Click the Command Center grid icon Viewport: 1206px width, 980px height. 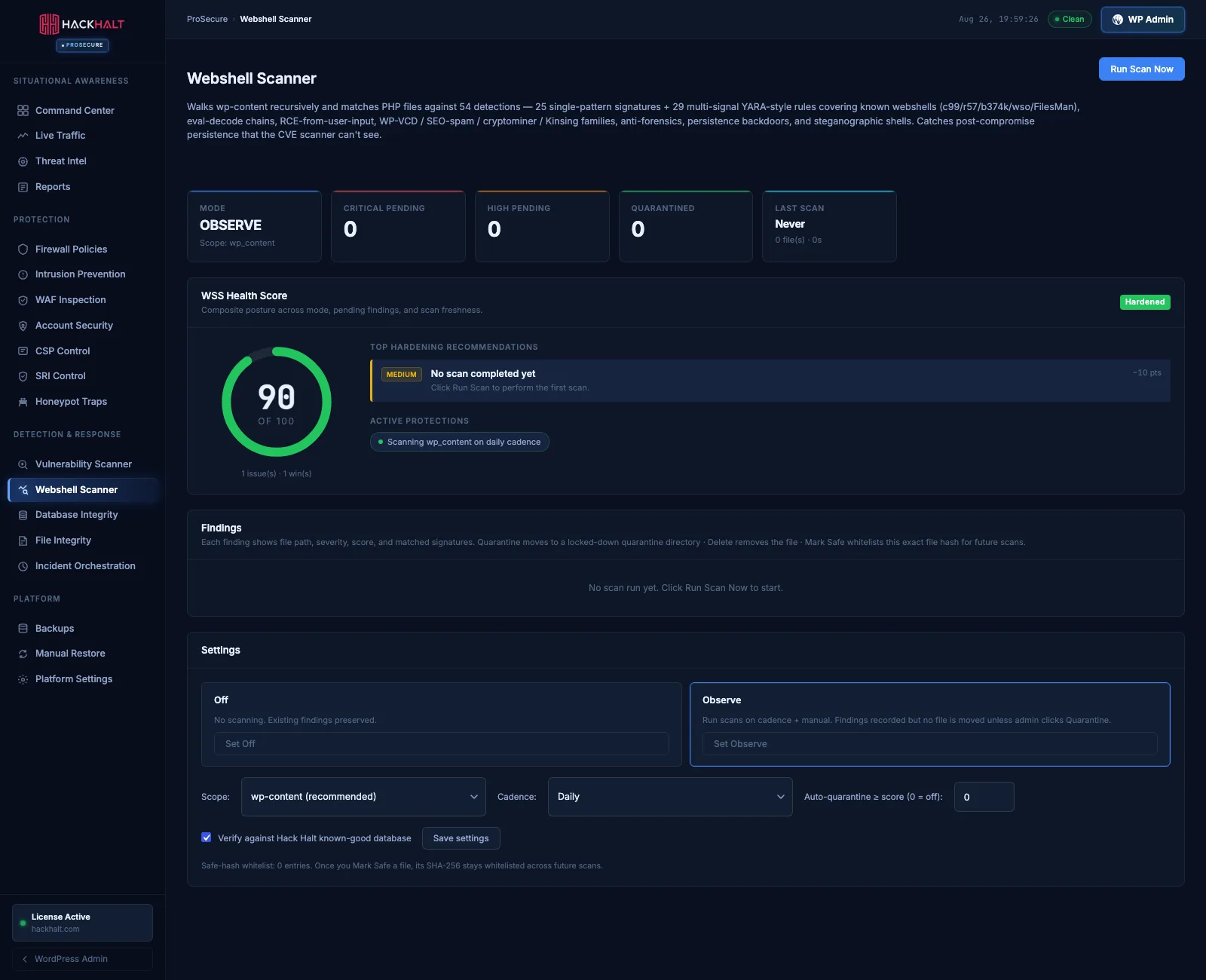pyautogui.click(x=23, y=111)
